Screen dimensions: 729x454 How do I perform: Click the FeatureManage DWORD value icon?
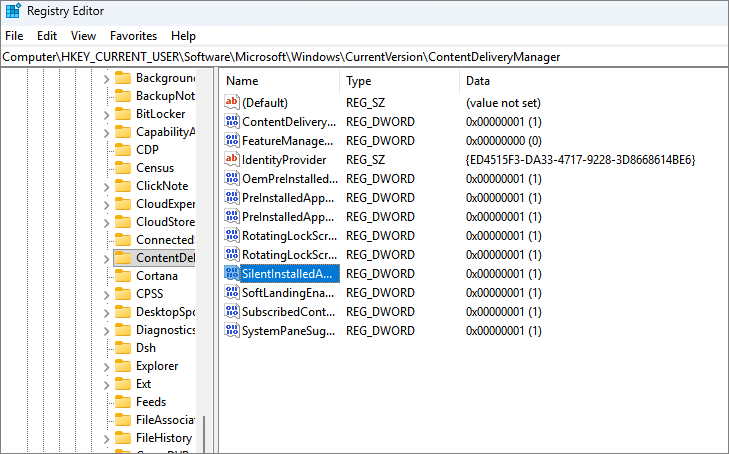[232, 141]
